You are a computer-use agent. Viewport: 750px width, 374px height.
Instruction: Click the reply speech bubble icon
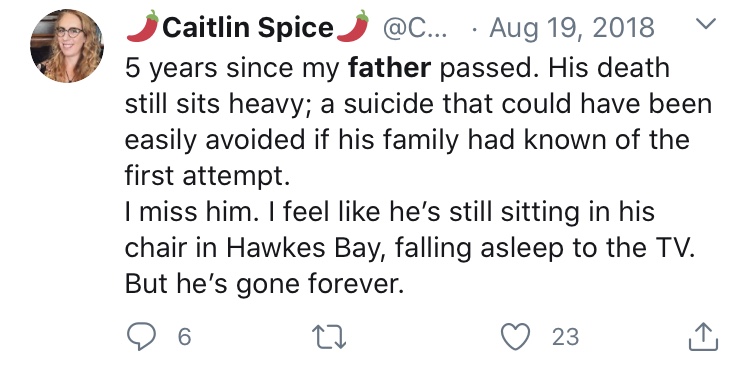coord(141,336)
